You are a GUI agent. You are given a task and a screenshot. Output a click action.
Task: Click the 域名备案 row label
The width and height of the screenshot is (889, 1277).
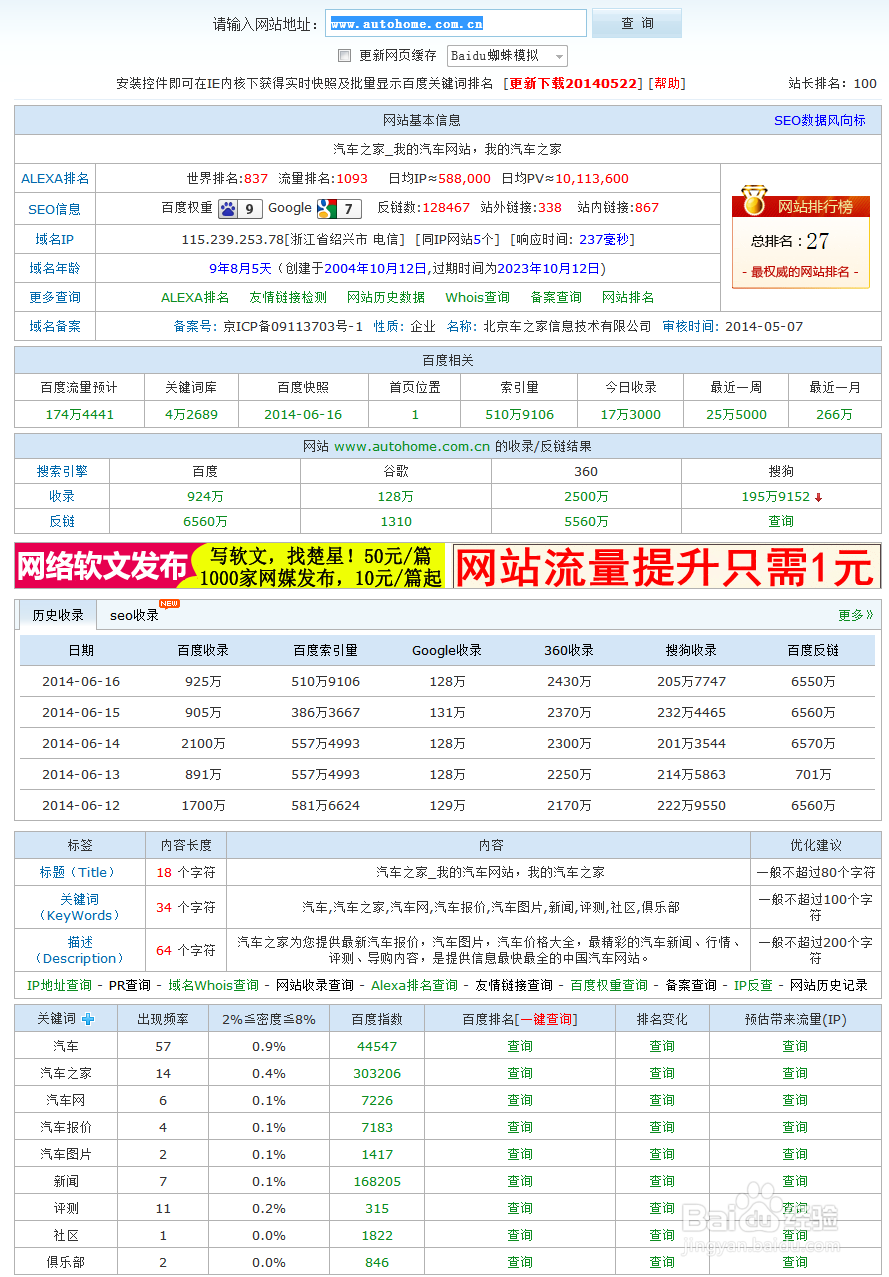(55, 326)
